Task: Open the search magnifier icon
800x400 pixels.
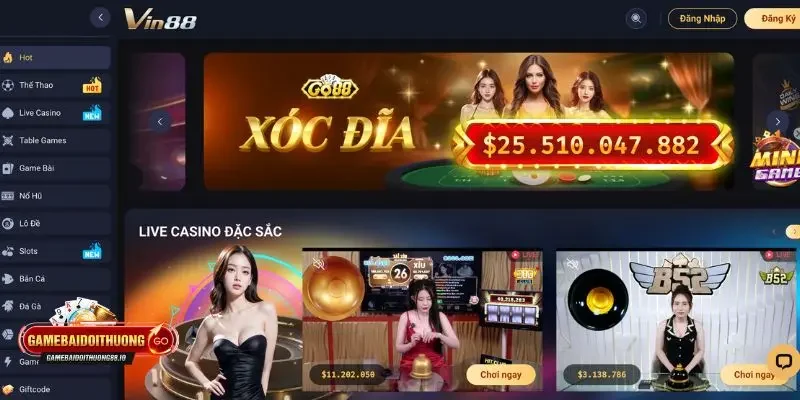Action: (x=636, y=18)
